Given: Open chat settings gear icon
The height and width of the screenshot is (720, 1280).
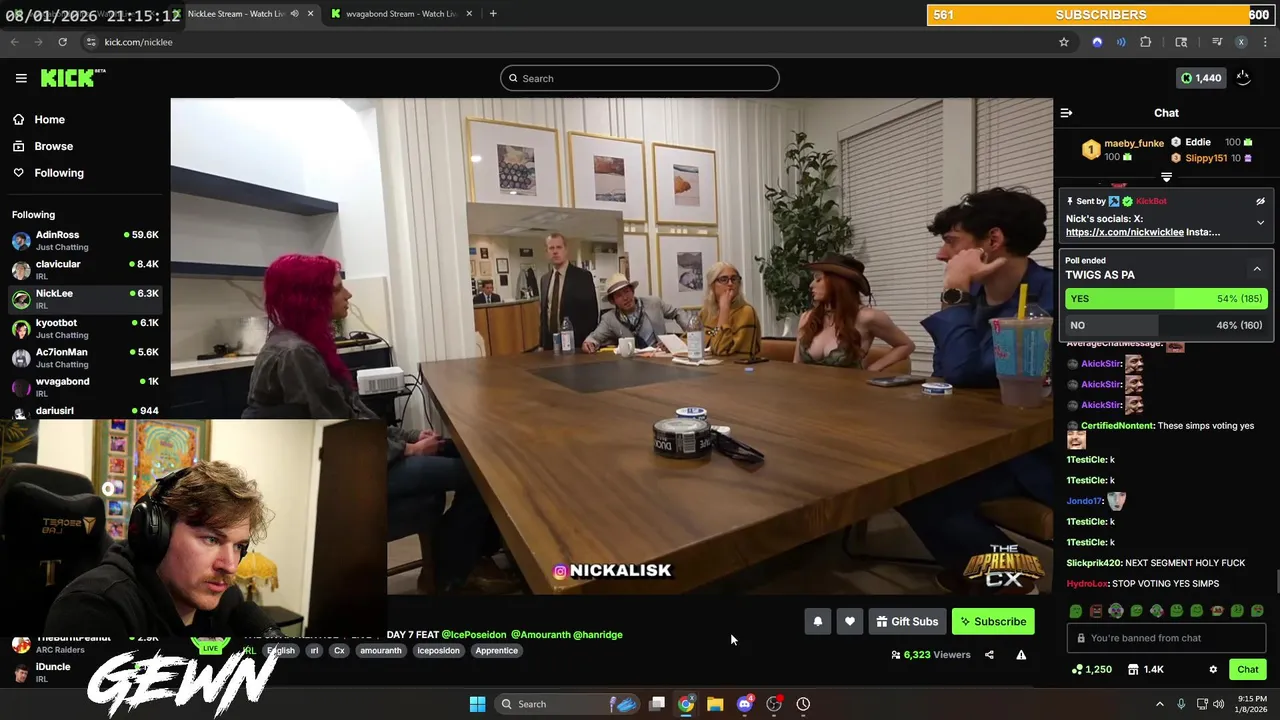Looking at the screenshot, I should click(x=1213, y=670).
